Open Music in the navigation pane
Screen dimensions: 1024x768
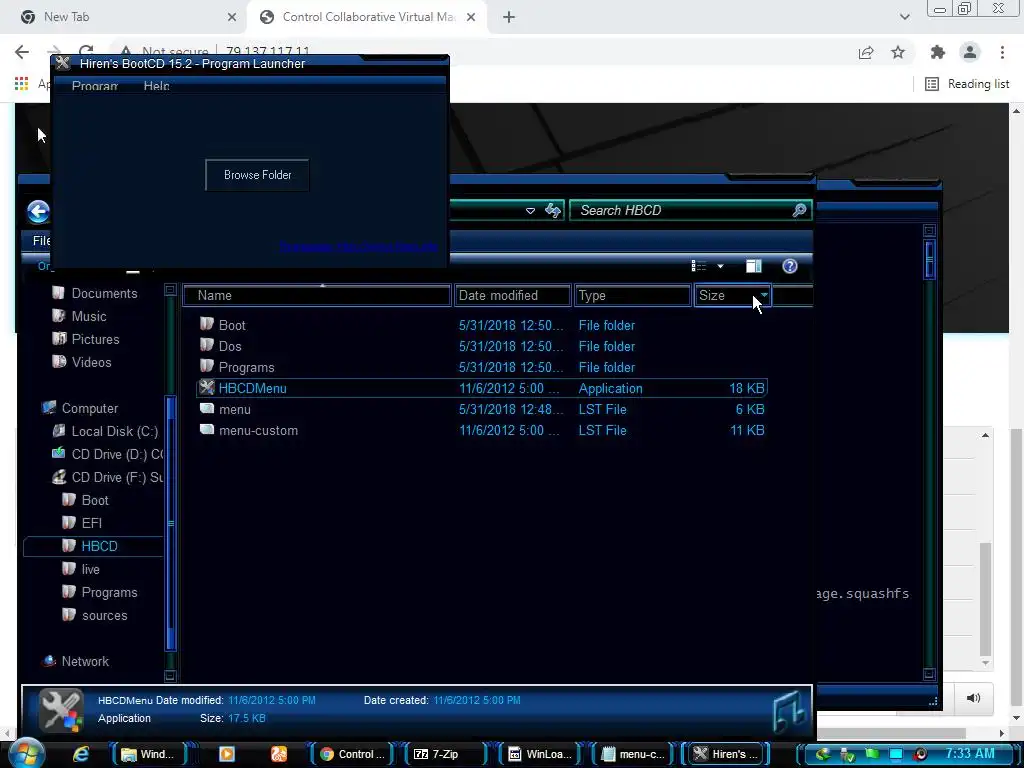click(x=89, y=316)
